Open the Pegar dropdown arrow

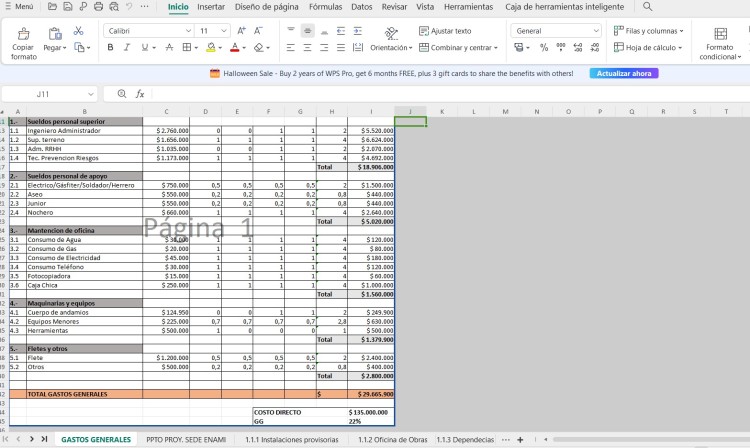(64, 48)
